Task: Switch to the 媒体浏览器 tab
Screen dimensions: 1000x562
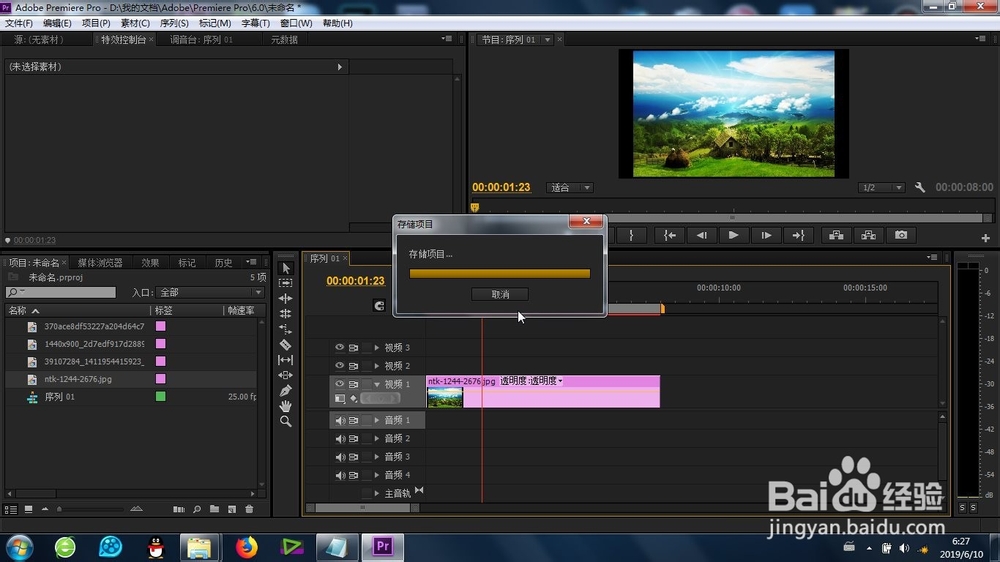Action: (100, 263)
